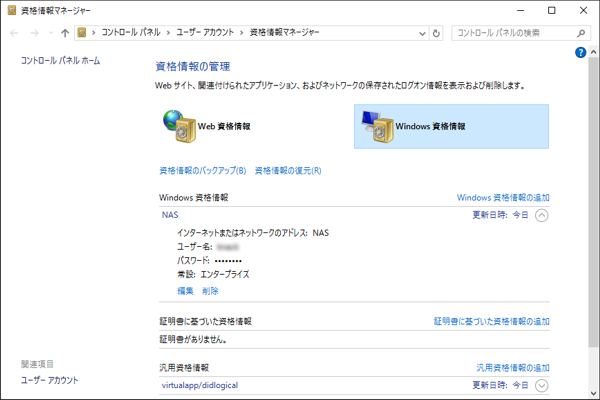The image size is (600, 400).
Task: Click NAS address value after アドレス:
Action: click(321, 233)
